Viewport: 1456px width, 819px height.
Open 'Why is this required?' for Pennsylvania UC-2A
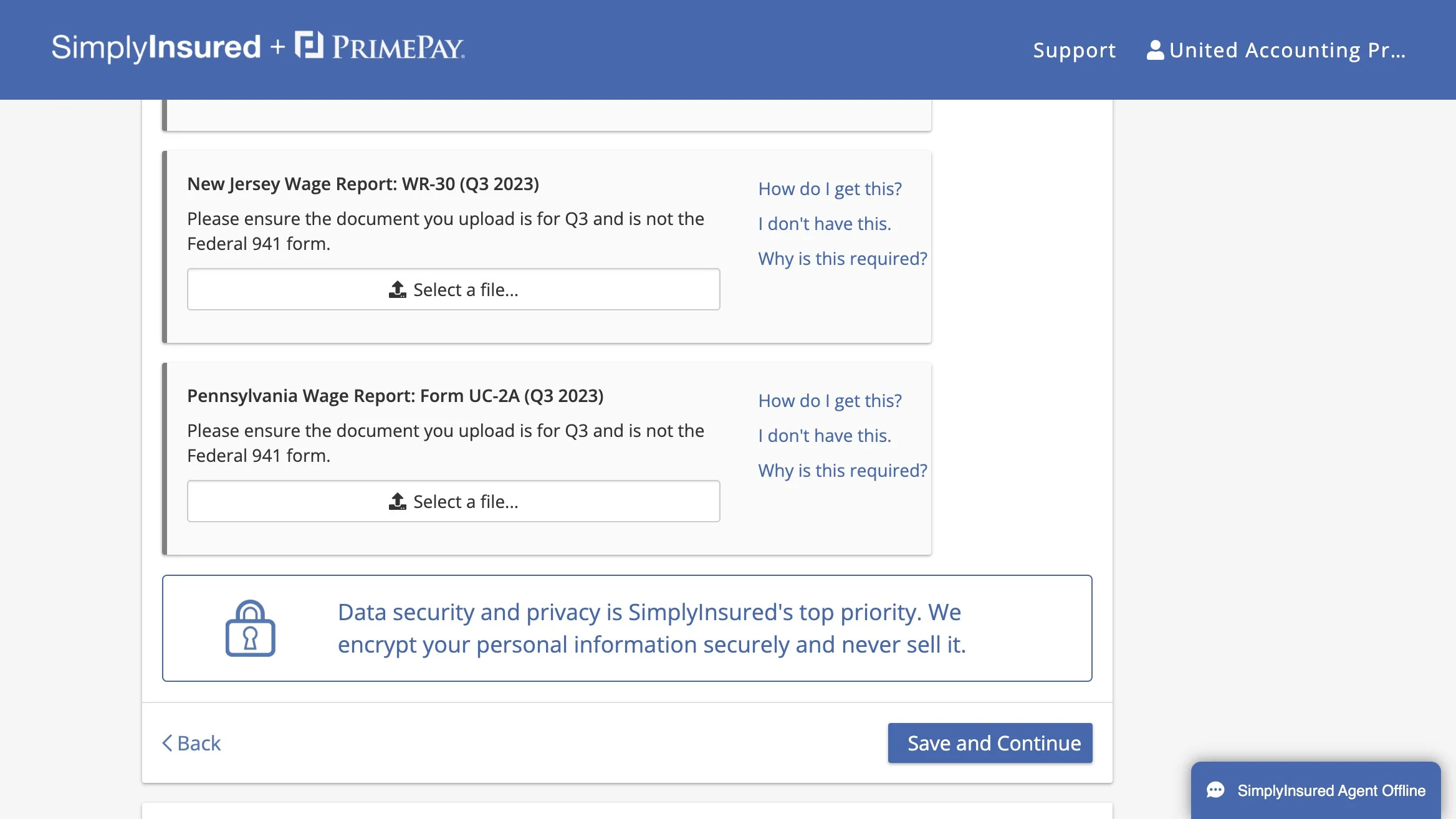coord(843,470)
